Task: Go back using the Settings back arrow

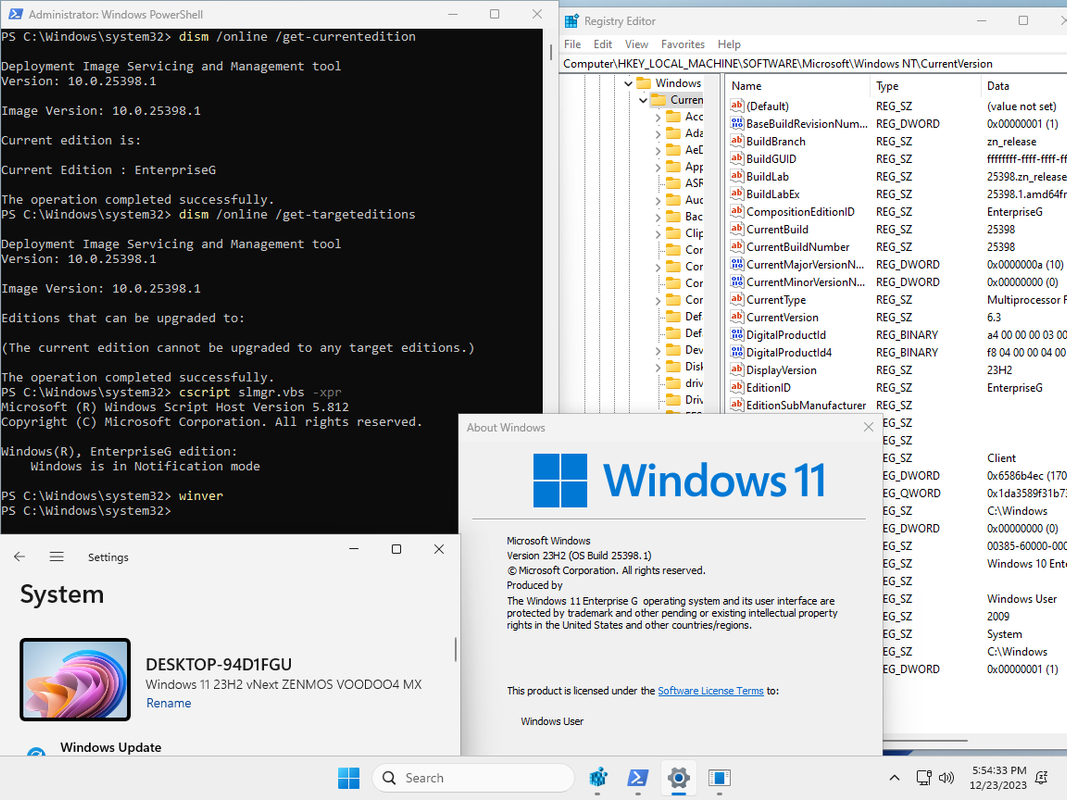Action: pyautogui.click(x=20, y=556)
